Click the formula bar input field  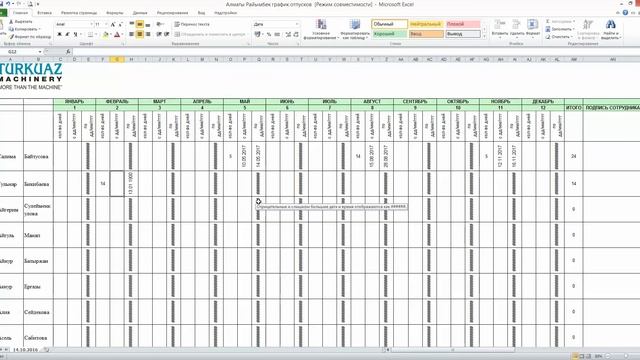click(x=355, y=52)
